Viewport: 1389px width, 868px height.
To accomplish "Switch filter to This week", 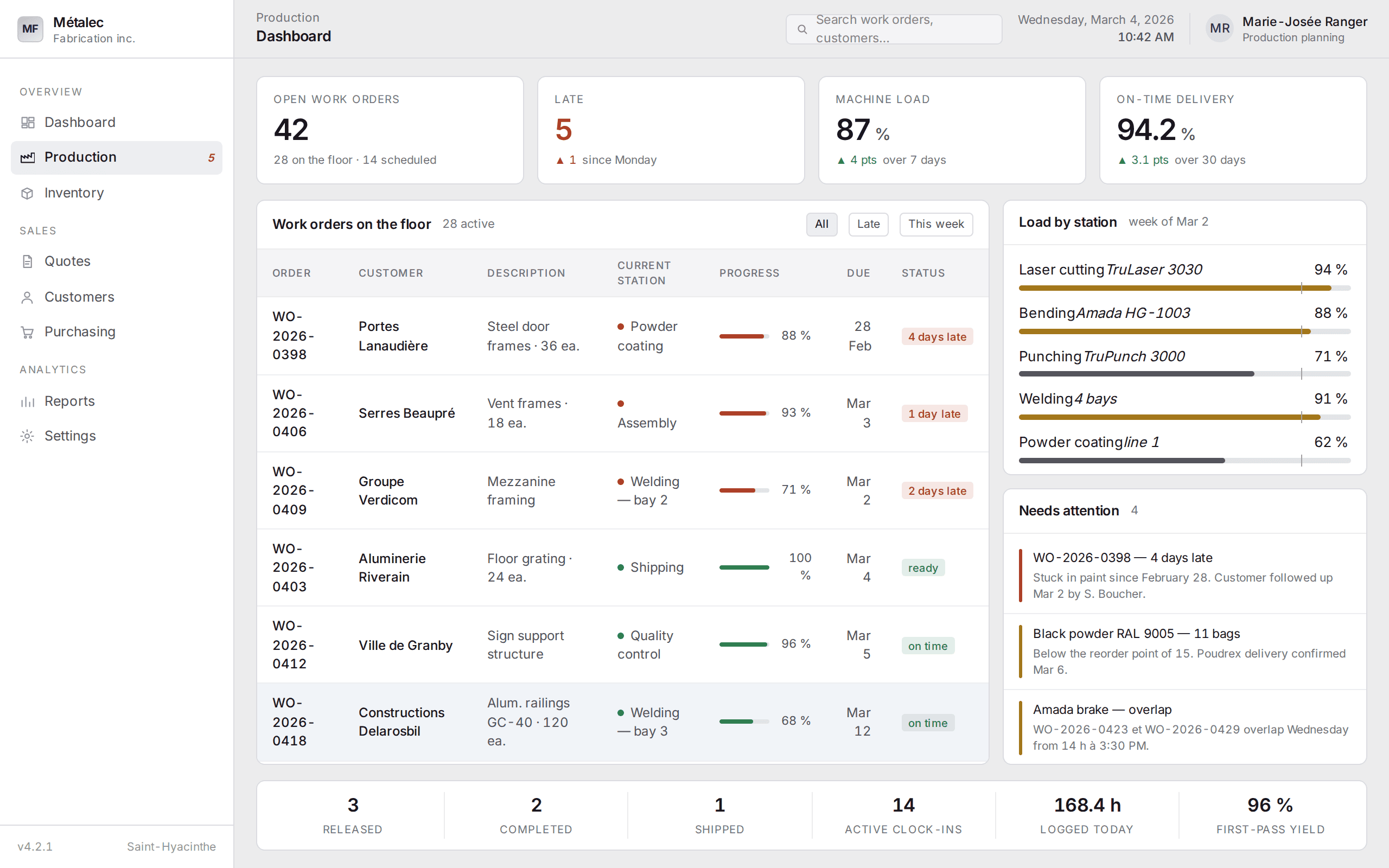I will 935,224.
